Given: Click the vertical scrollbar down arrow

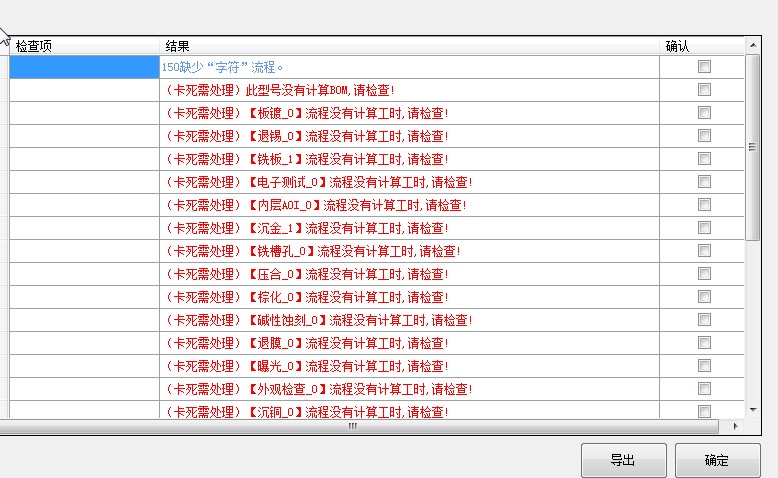Looking at the screenshot, I should [753, 410].
